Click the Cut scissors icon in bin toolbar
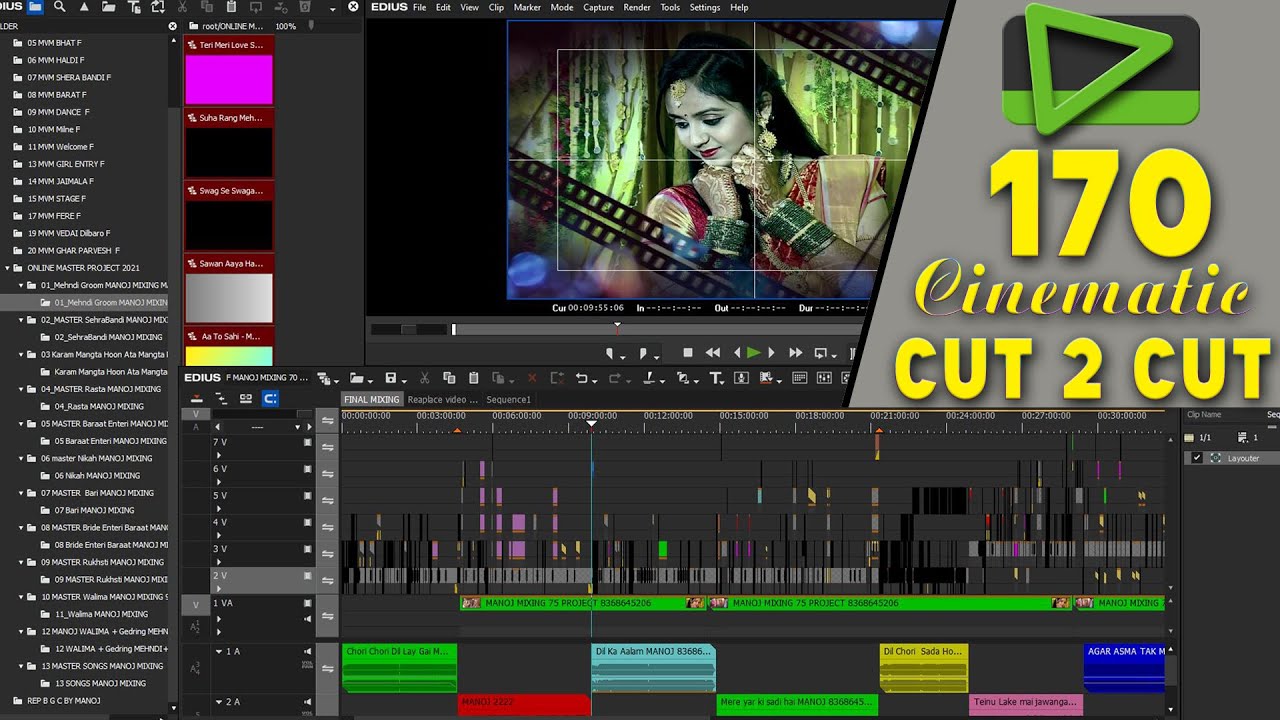Screen dimensions: 1280x720 tap(183, 7)
